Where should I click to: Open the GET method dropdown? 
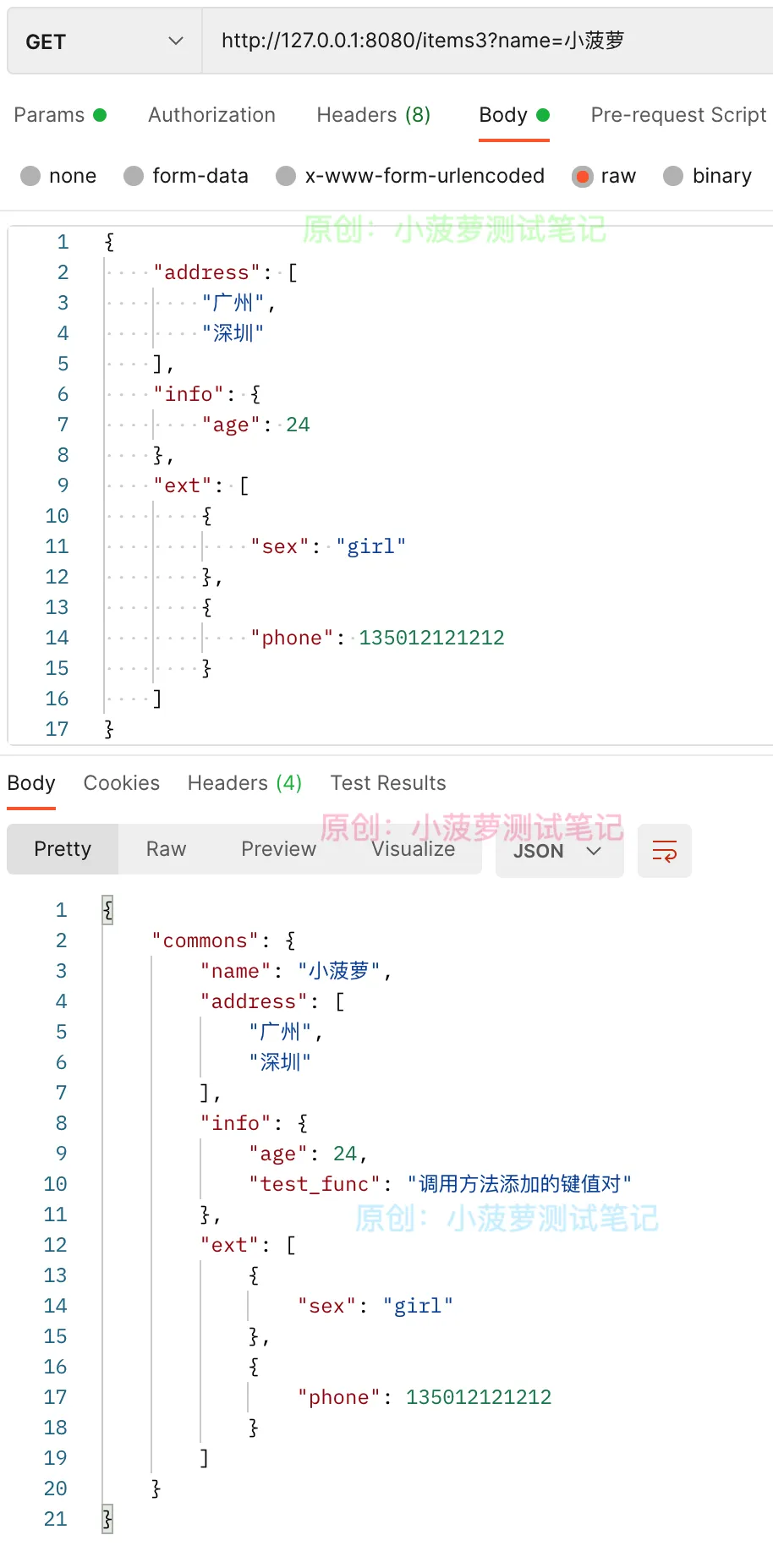(x=105, y=41)
